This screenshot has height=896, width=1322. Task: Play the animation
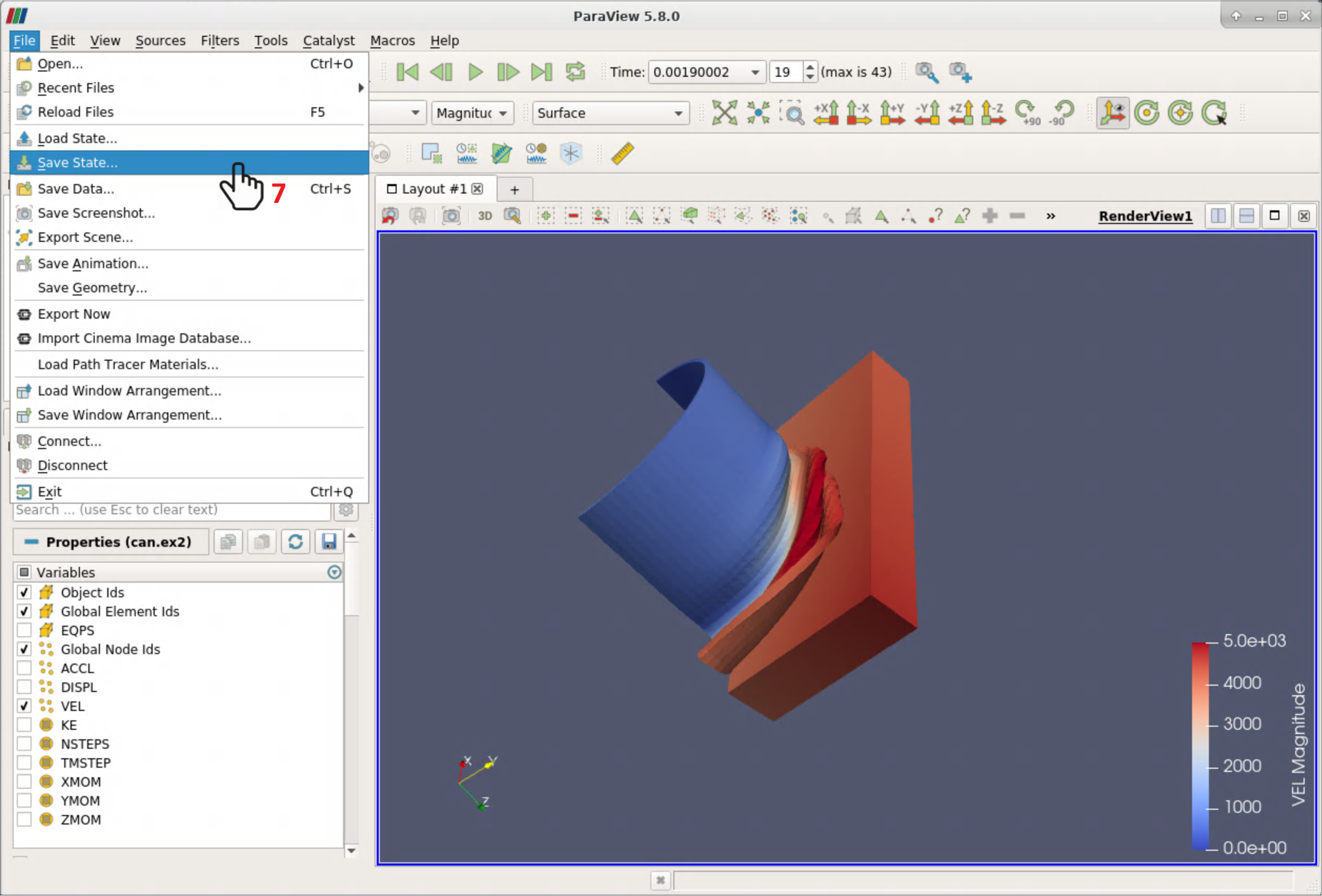tap(475, 72)
